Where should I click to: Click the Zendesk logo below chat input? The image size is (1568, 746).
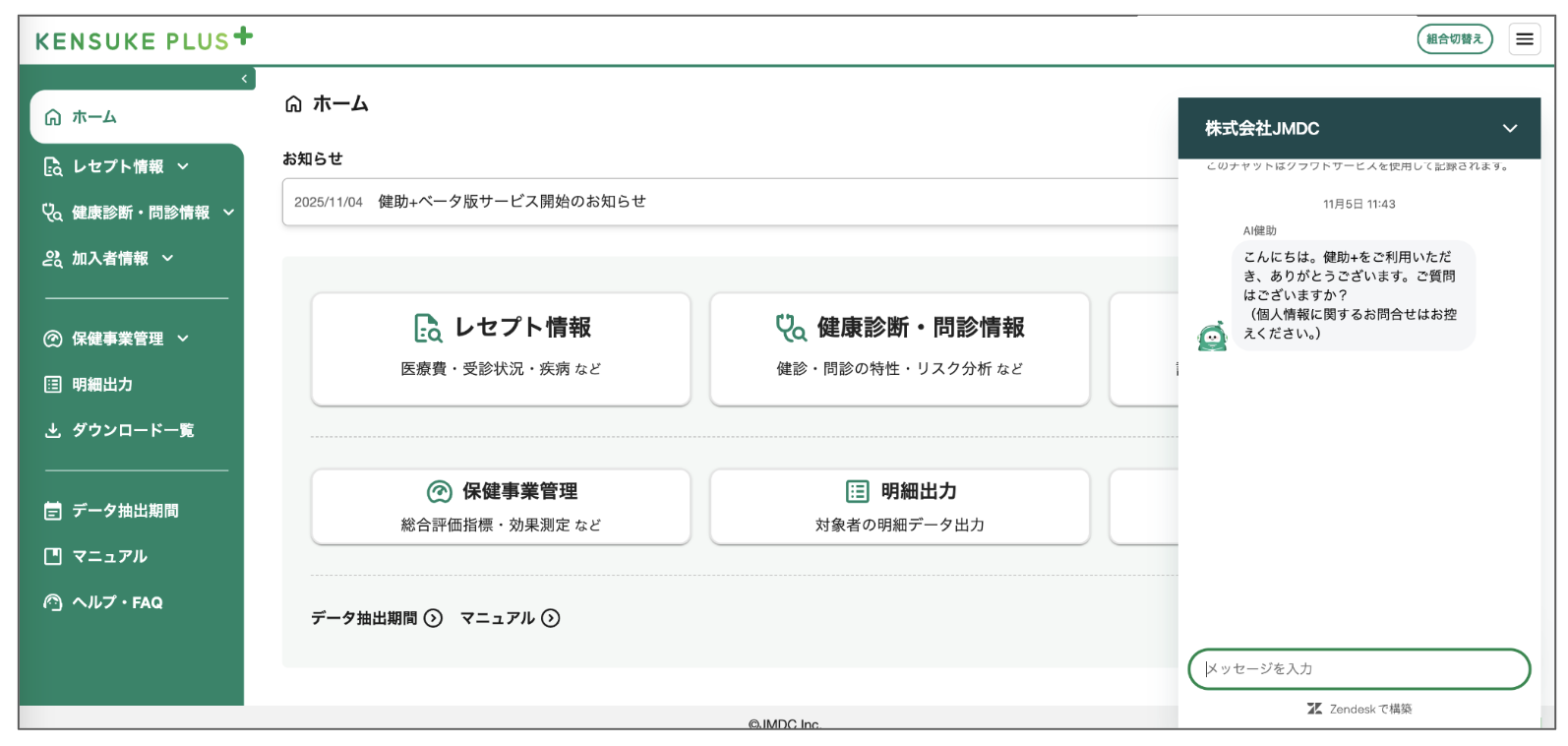(x=1314, y=709)
